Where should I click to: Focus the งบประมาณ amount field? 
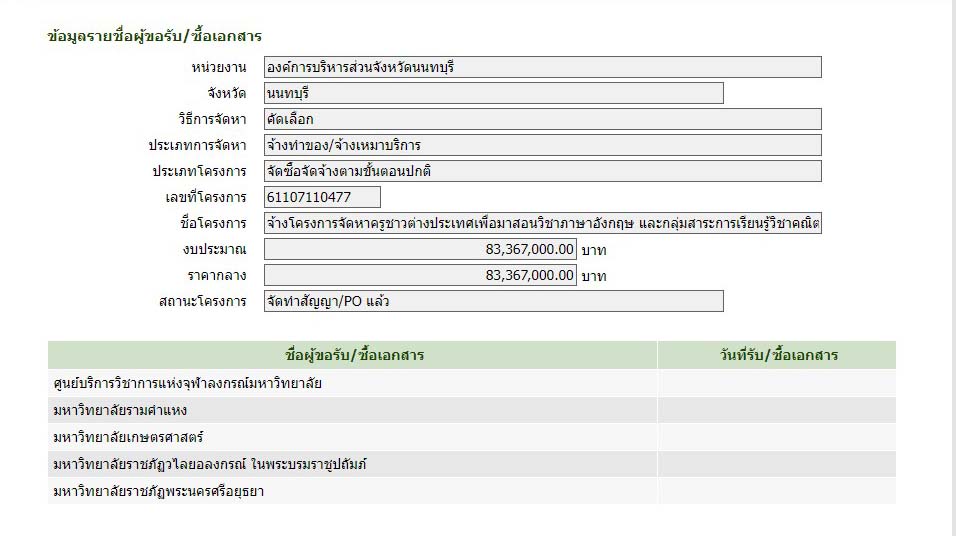420,248
